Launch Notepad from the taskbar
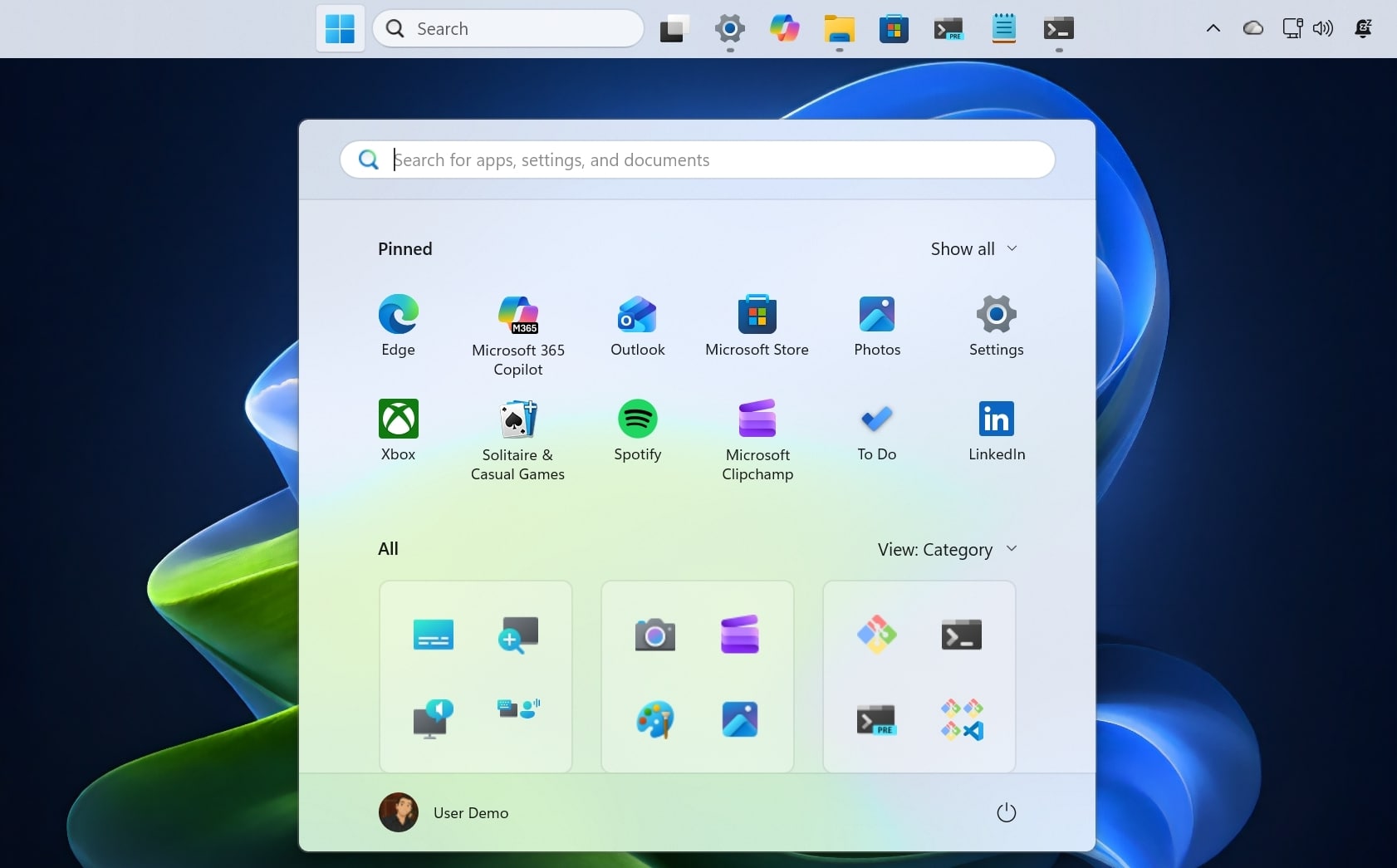 [x=1004, y=27]
